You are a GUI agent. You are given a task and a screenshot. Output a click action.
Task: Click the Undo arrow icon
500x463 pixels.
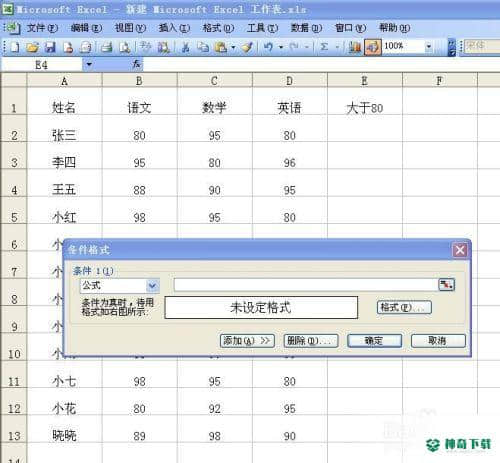coord(268,47)
